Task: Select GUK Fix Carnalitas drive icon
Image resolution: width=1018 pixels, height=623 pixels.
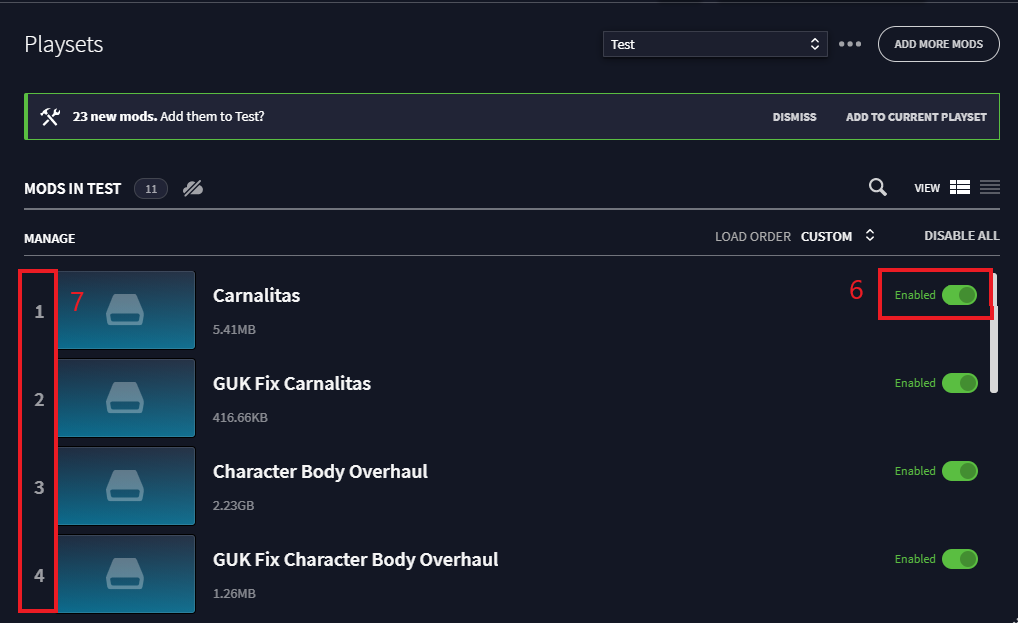Action: point(125,398)
